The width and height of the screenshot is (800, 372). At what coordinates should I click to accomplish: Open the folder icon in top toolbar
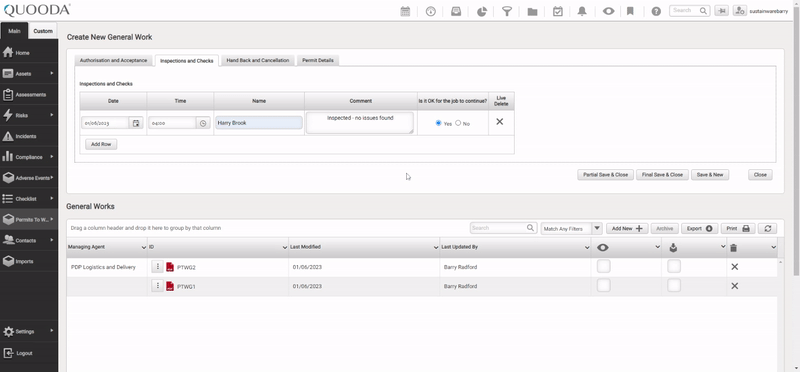(x=532, y=11)
